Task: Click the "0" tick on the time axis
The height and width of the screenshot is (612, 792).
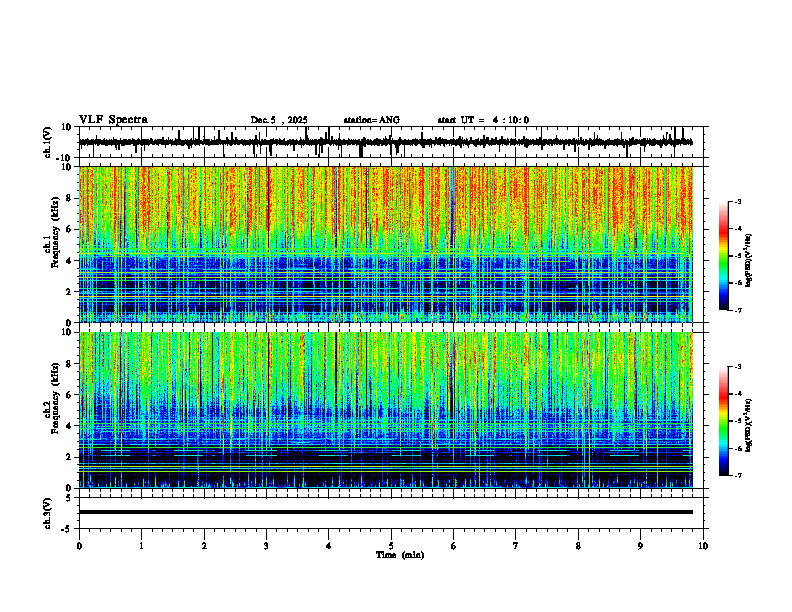Action: [79, 546]
